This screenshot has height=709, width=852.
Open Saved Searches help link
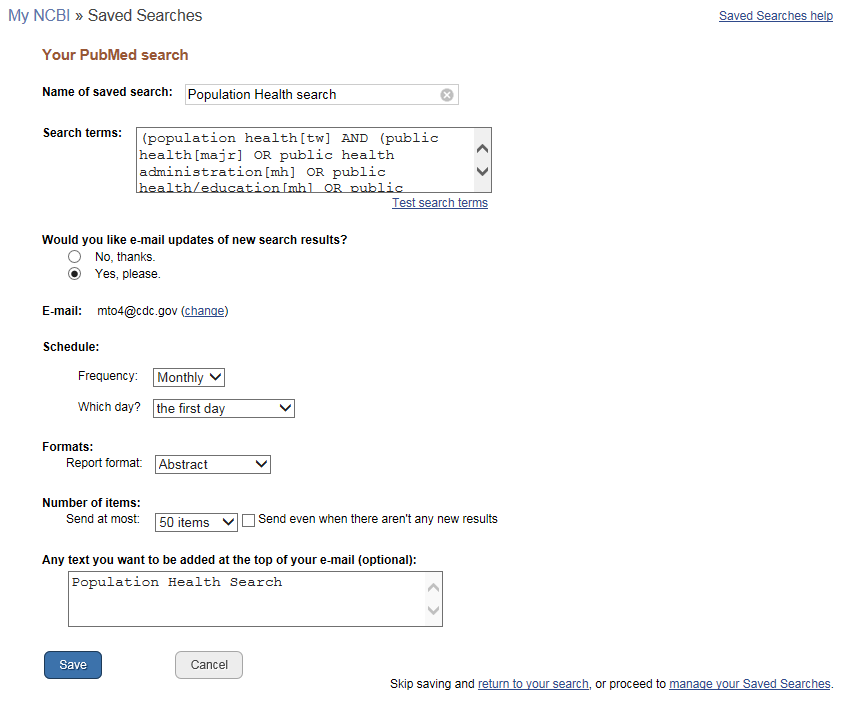click(x=775, y=16)
